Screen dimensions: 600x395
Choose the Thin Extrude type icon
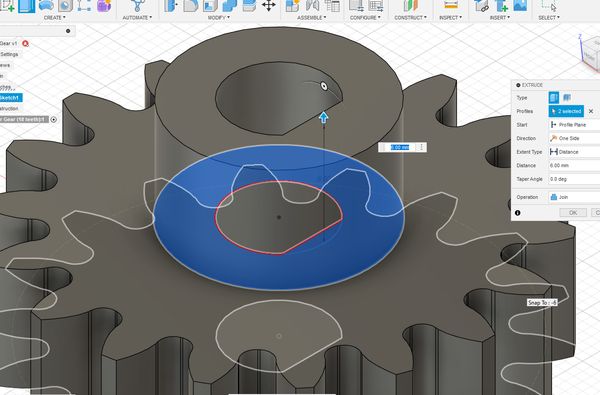tap(567, 98)
